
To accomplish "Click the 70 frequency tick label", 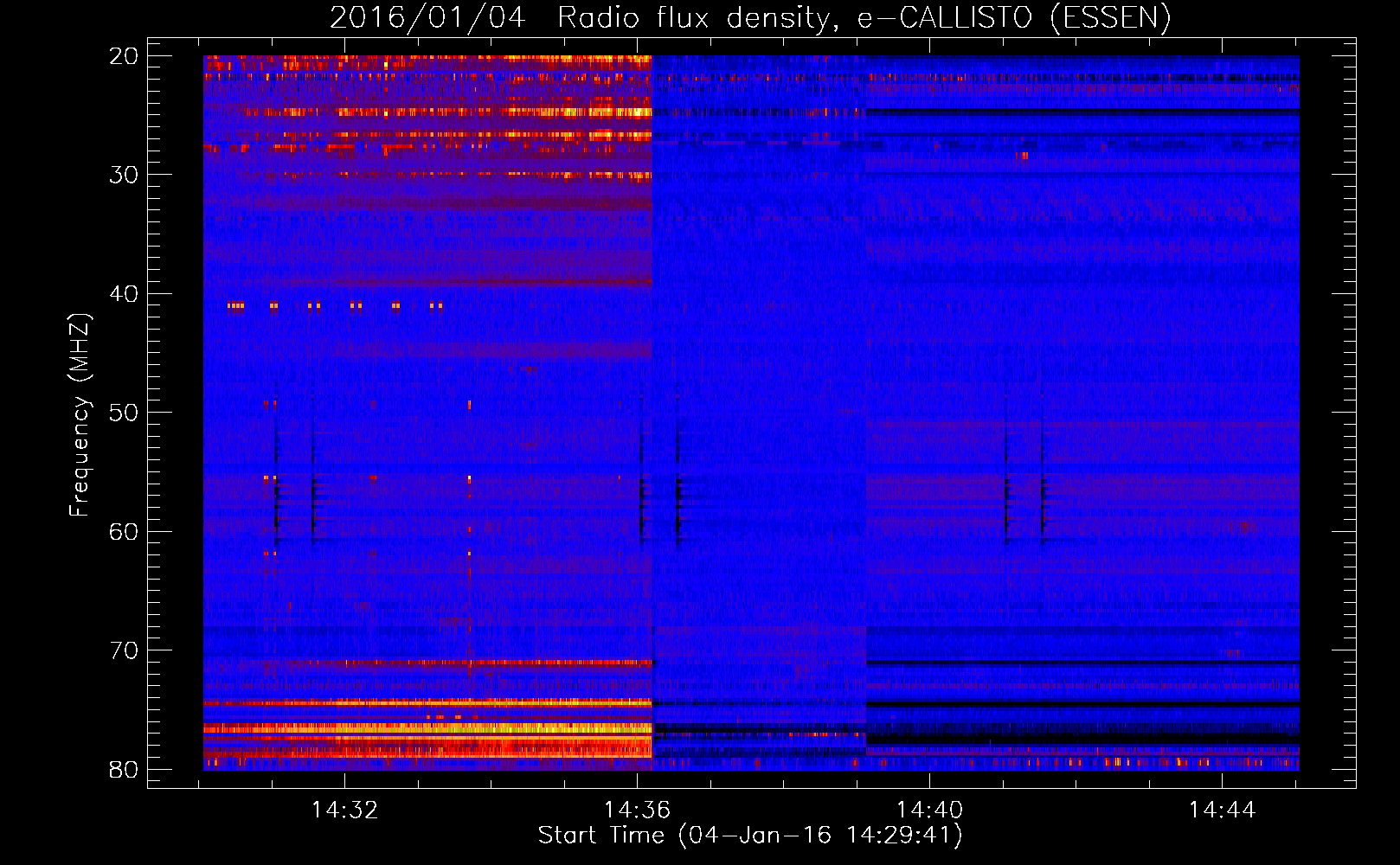I will 124,650.
